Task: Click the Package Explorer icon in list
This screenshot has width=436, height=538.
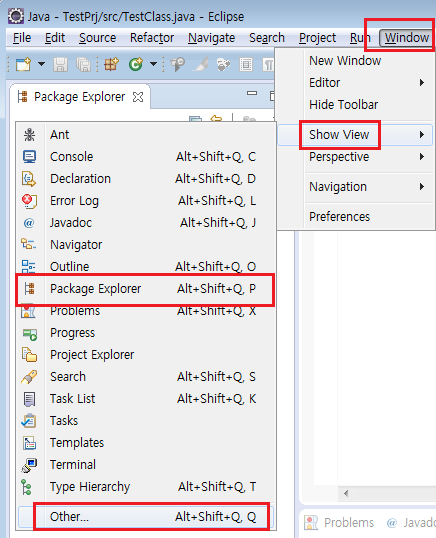Action: point(30,289)
